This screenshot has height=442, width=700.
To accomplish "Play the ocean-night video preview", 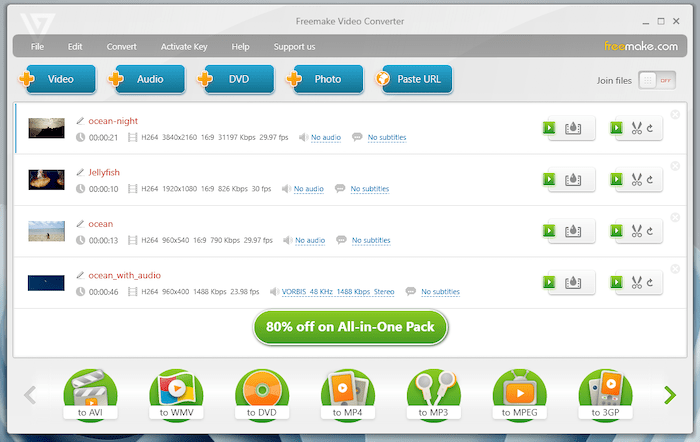I will (x=549, y=128).
